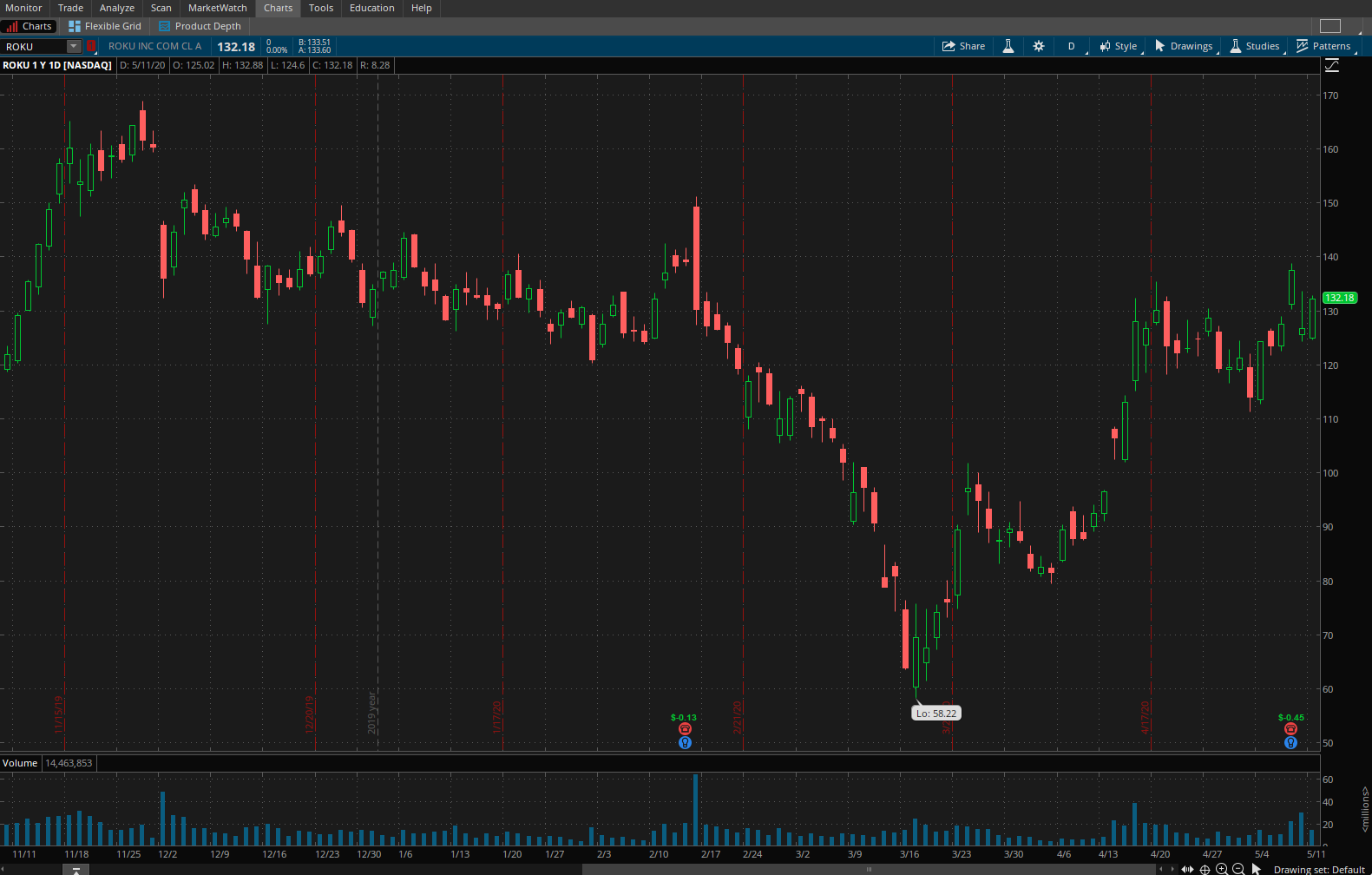1372x875 pixels.
Task: Click the $-0.45 earnings estimate label
Action: click(1291, 718)
